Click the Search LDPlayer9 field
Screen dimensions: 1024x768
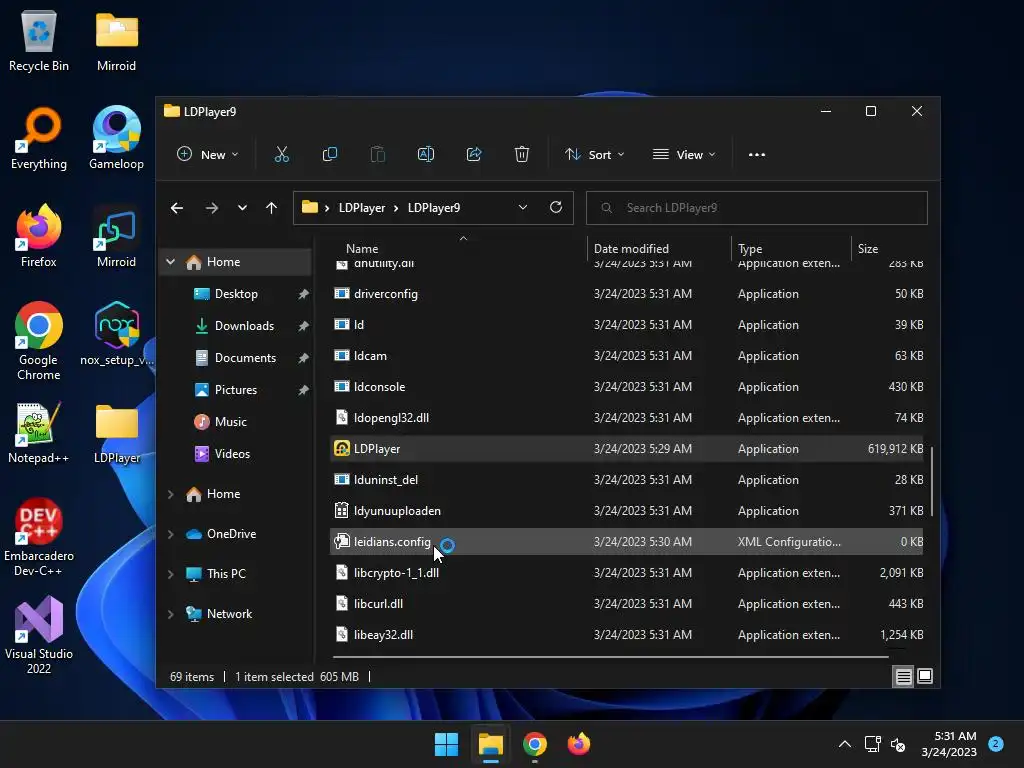tap(757, 208)
